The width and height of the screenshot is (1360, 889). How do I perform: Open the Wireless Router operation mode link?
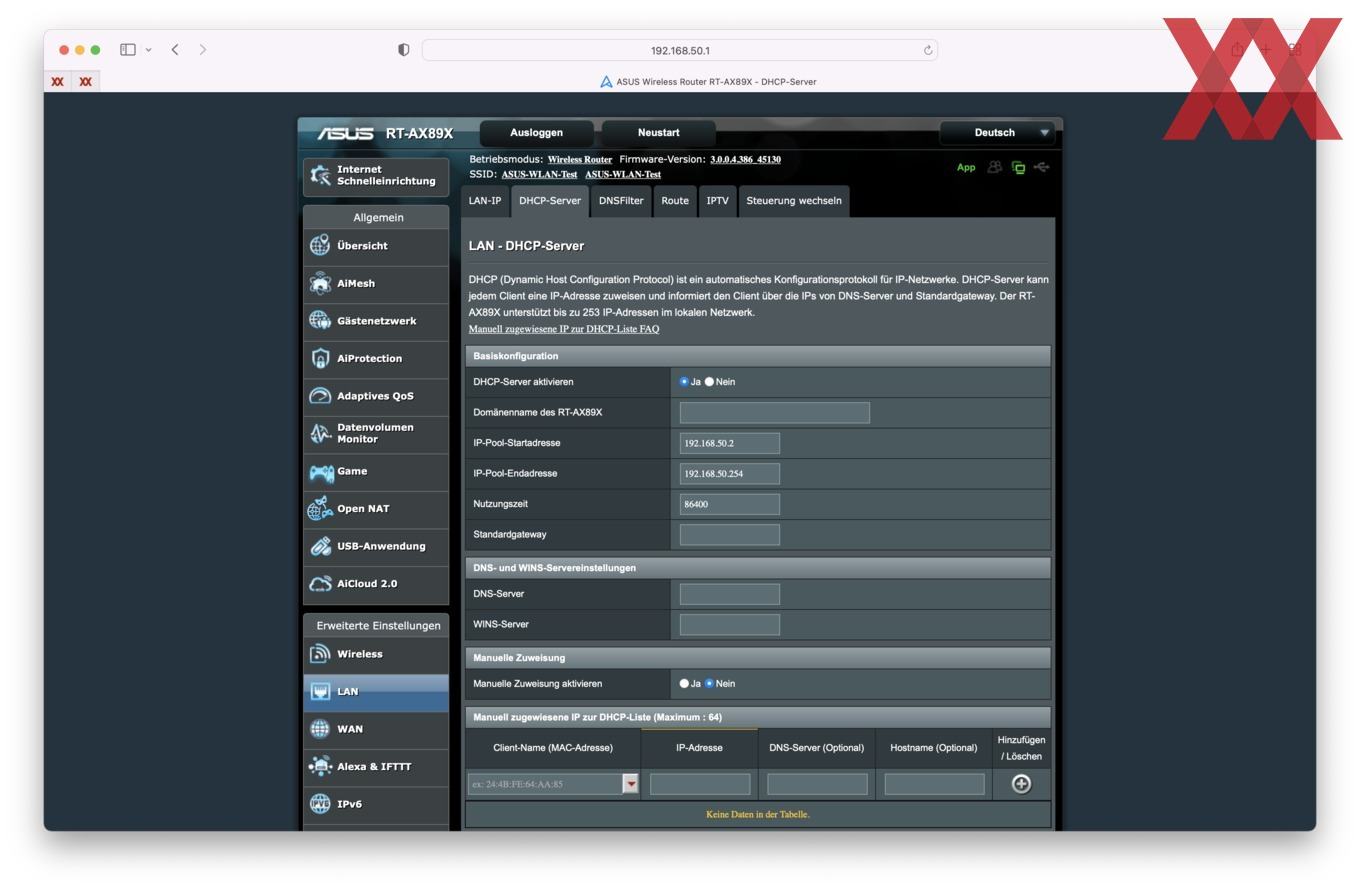pyautogui.click(x=580, y=160)
